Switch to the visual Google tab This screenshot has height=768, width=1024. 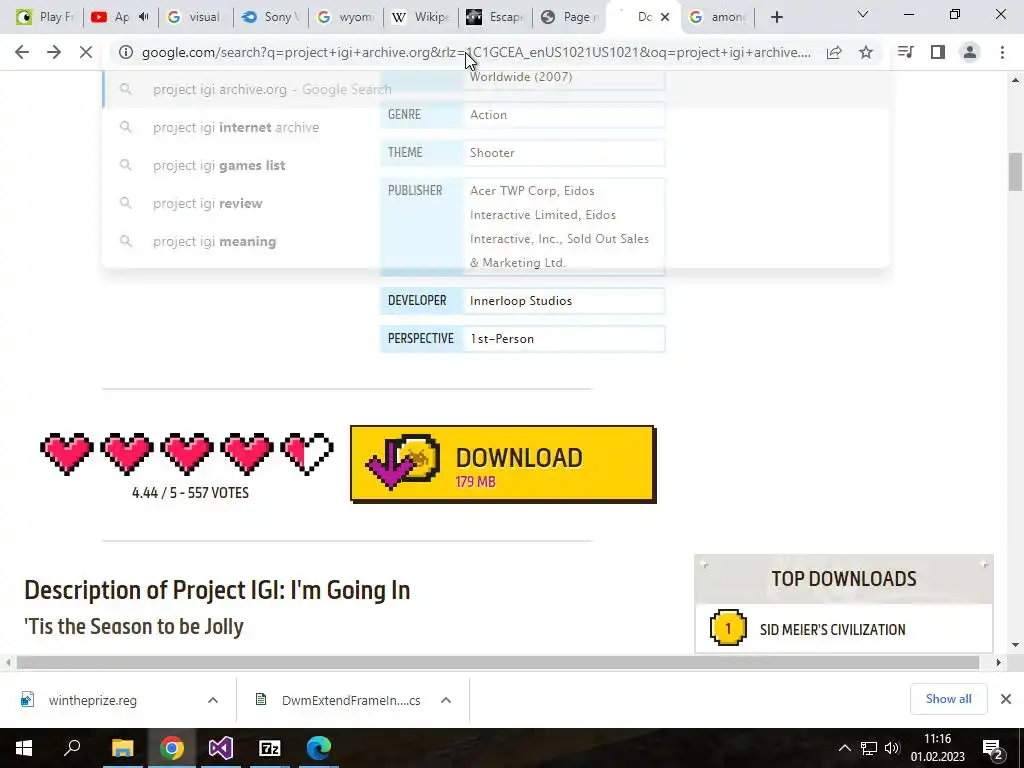coord(194,17)
